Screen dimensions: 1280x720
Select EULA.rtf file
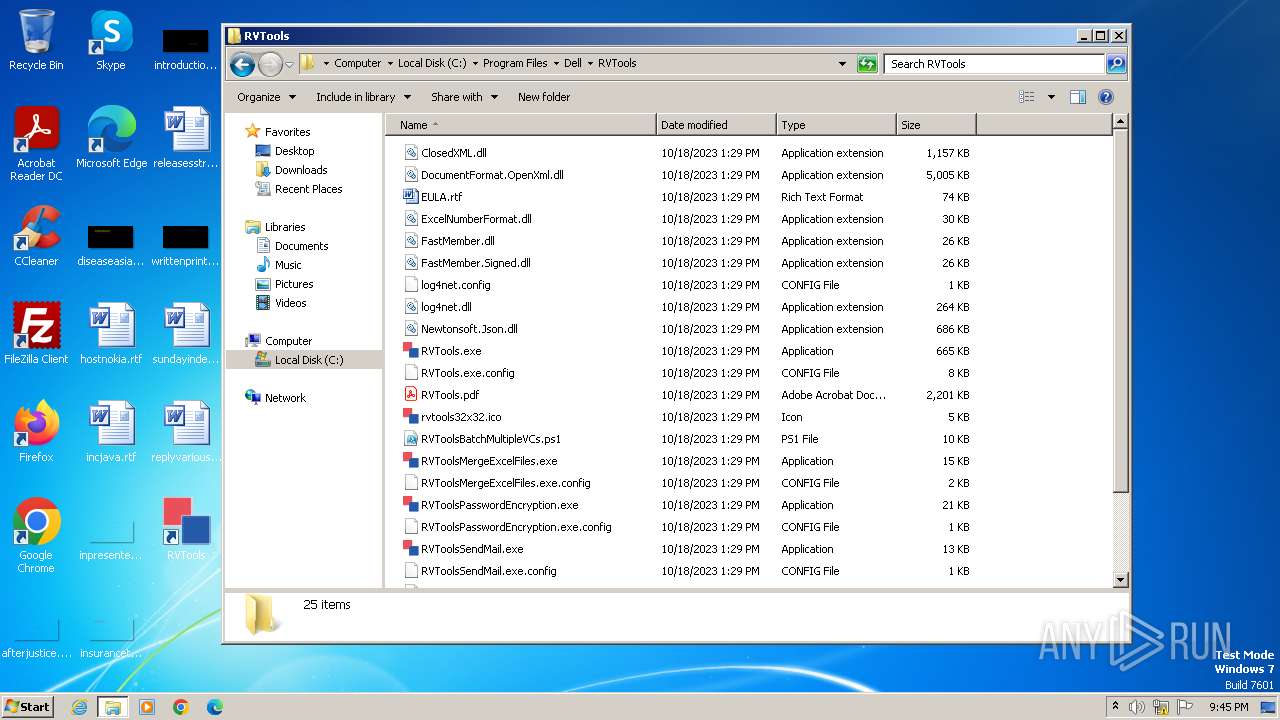click(x=441, y=197)
